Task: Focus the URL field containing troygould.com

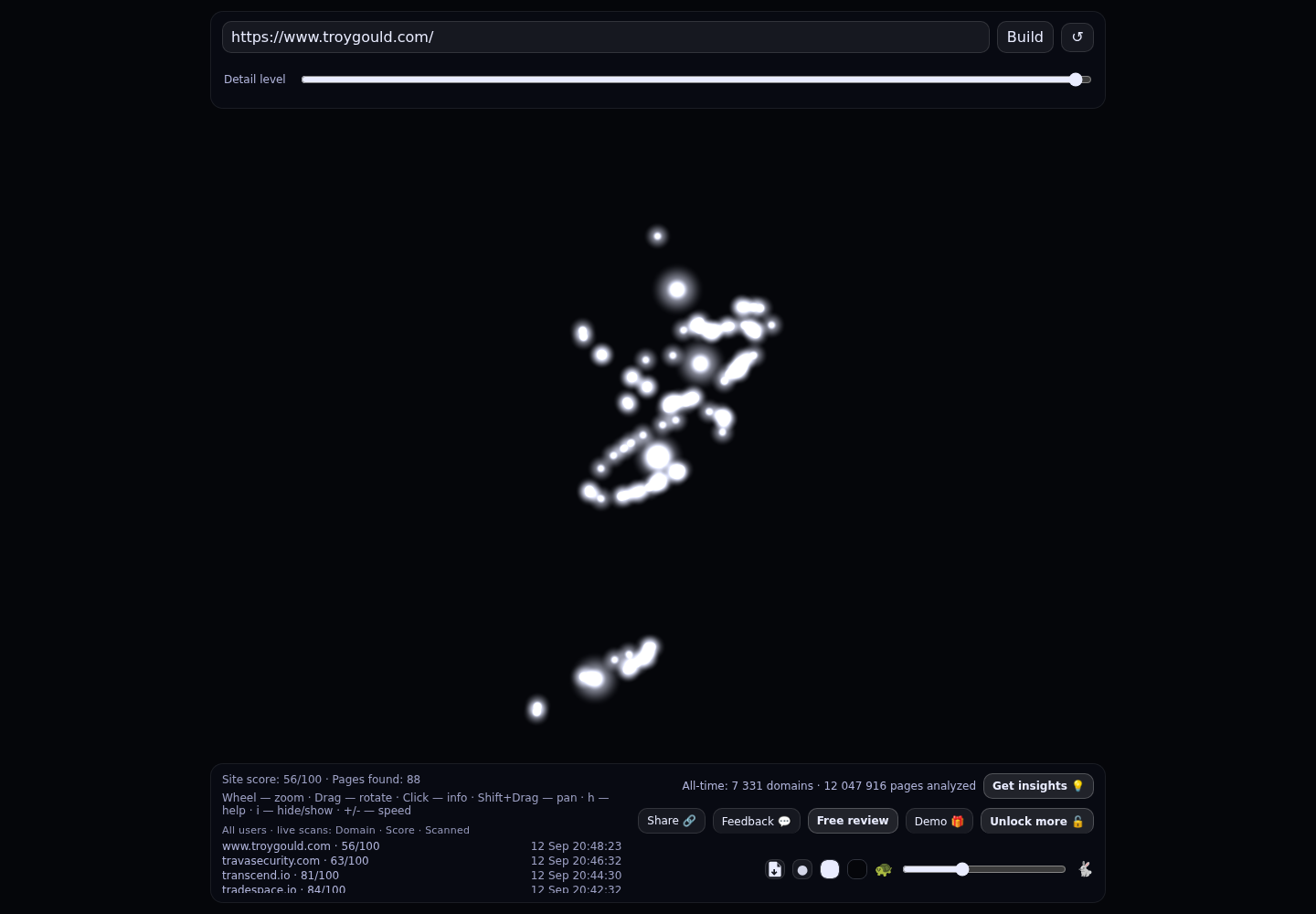Action: point(606,37)
